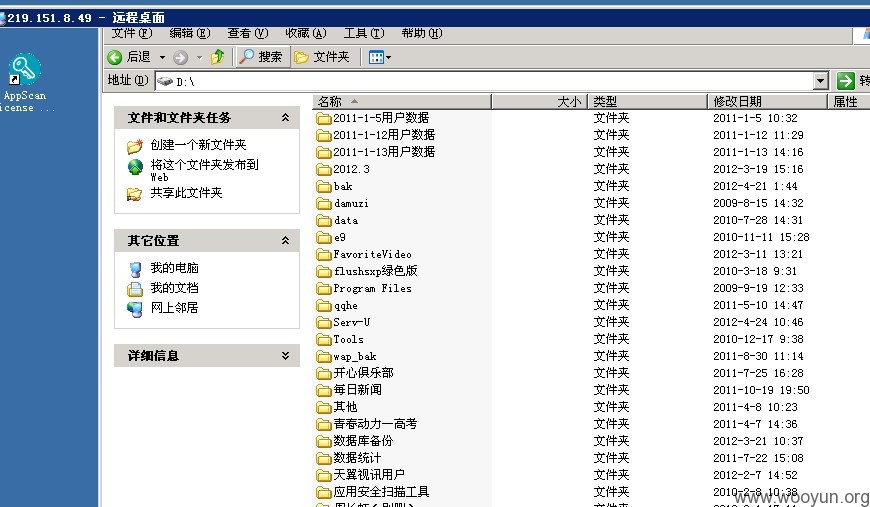Image resolution: width=870 pixels, height=507 pixels.
Task: Open the 工具(T) menu
Action: click(363, 33)
